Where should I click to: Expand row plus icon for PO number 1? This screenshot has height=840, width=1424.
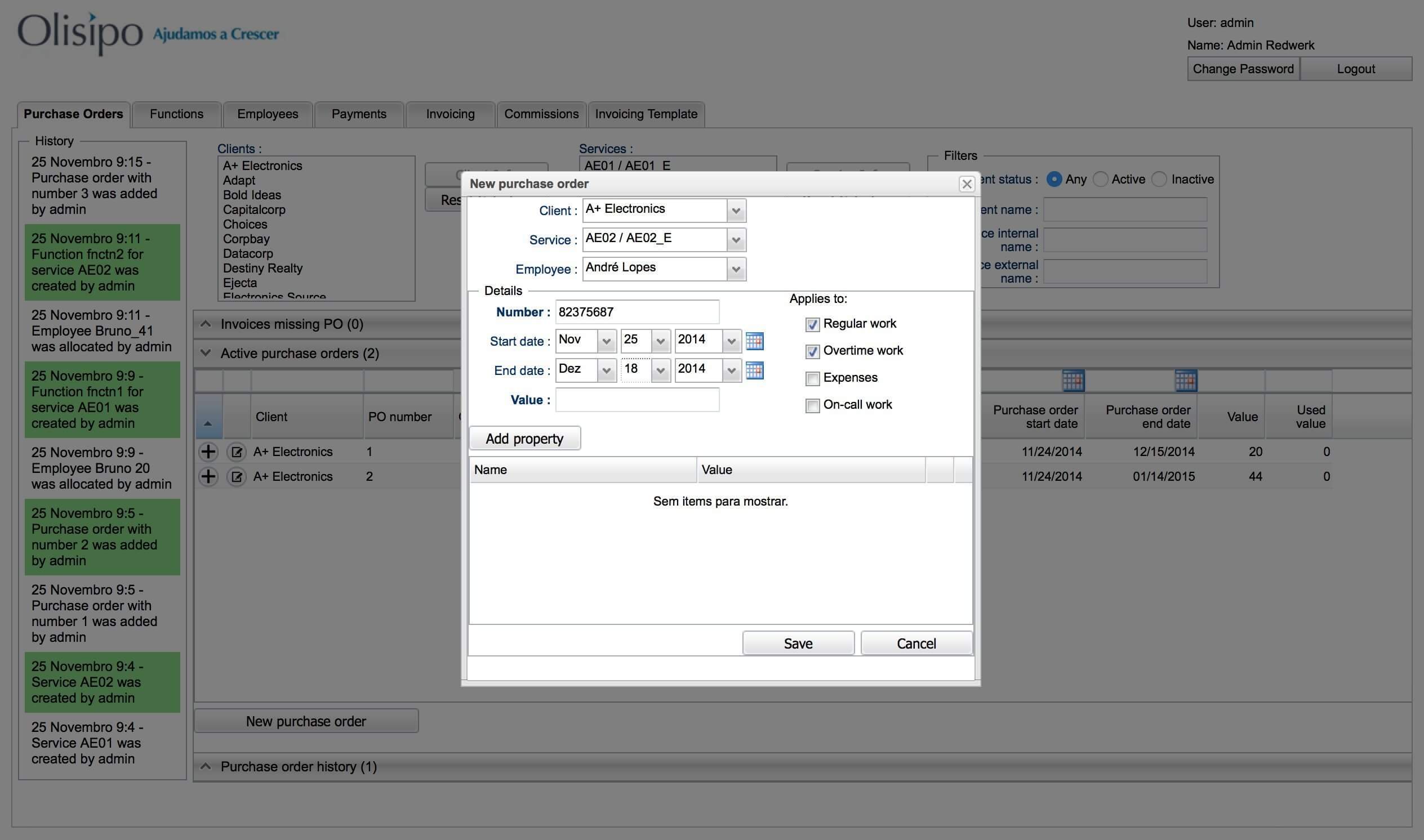coord(208,451)
